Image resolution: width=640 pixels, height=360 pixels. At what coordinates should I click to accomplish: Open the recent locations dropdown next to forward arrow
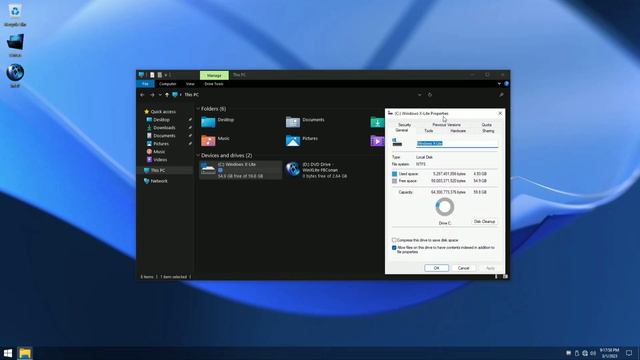tap(160, 95)
